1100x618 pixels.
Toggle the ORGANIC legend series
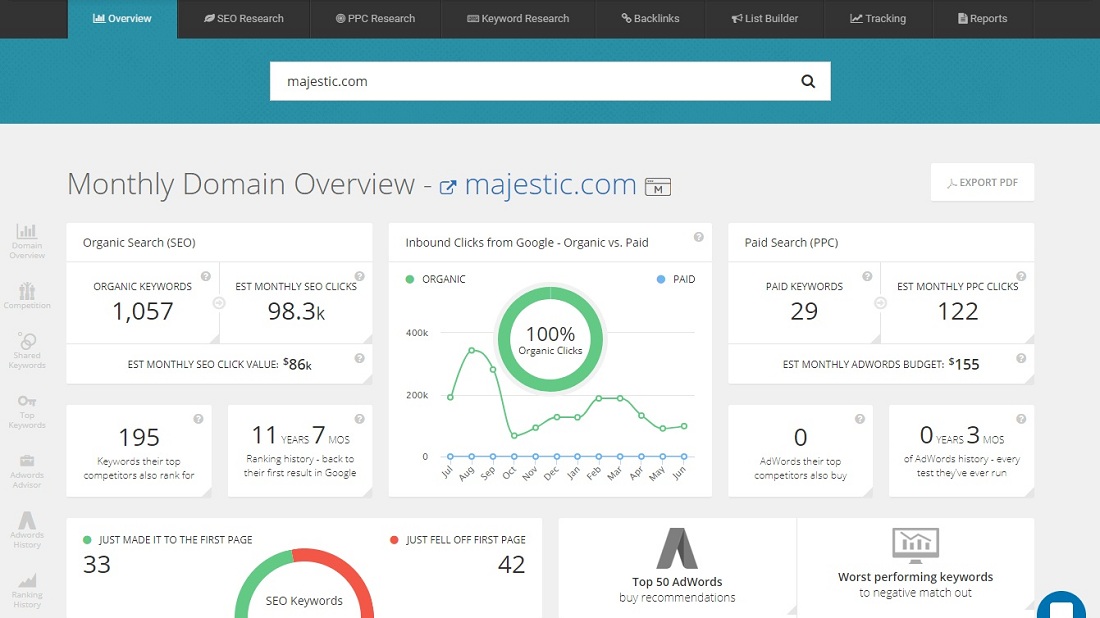point(436,279)
